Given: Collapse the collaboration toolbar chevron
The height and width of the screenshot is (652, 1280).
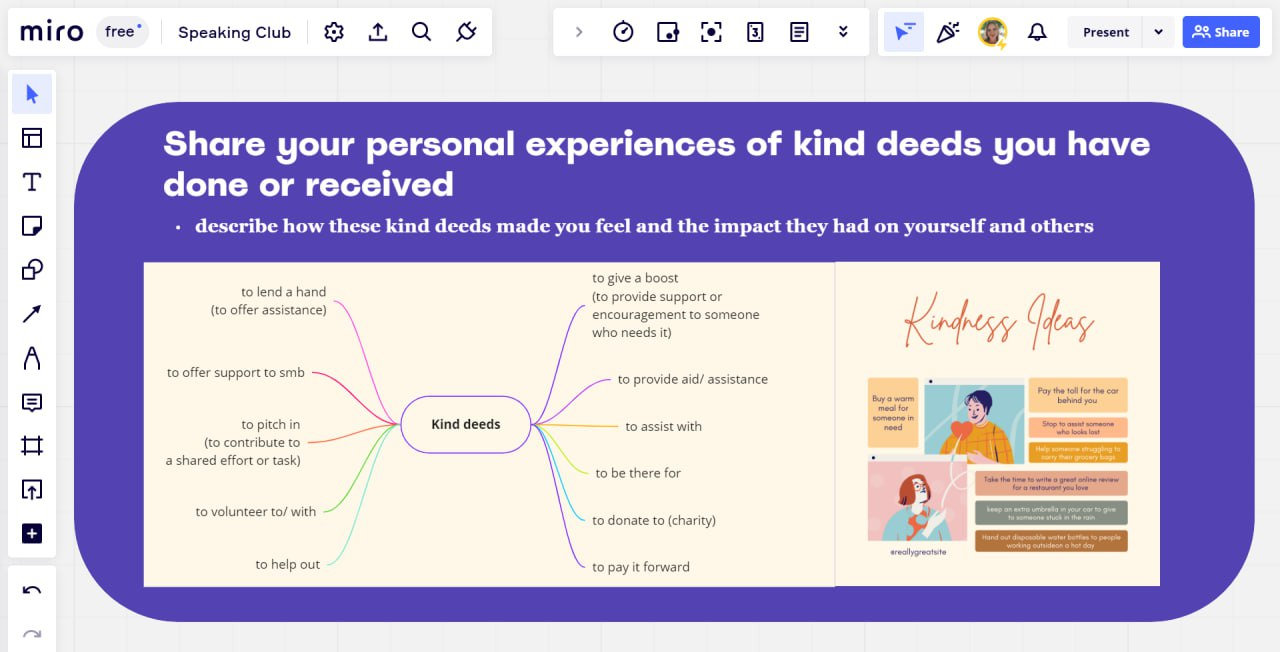Looking at the screenshot, I should (x=579, y=32).
